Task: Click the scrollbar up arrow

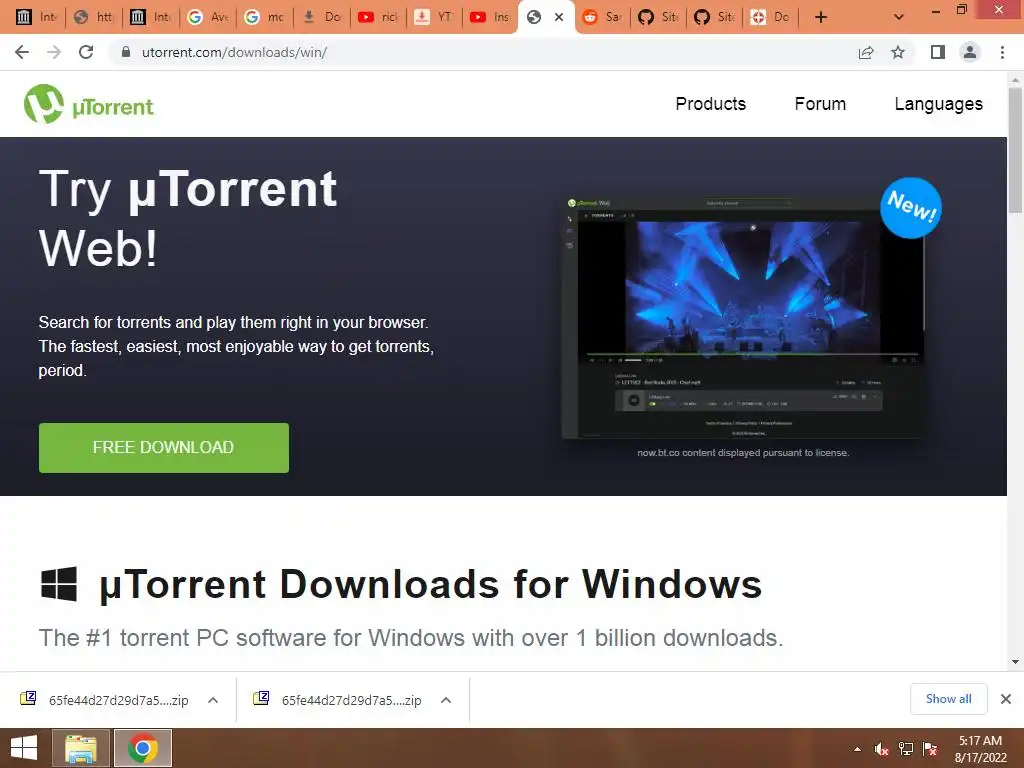Action: coord(1016,80)
